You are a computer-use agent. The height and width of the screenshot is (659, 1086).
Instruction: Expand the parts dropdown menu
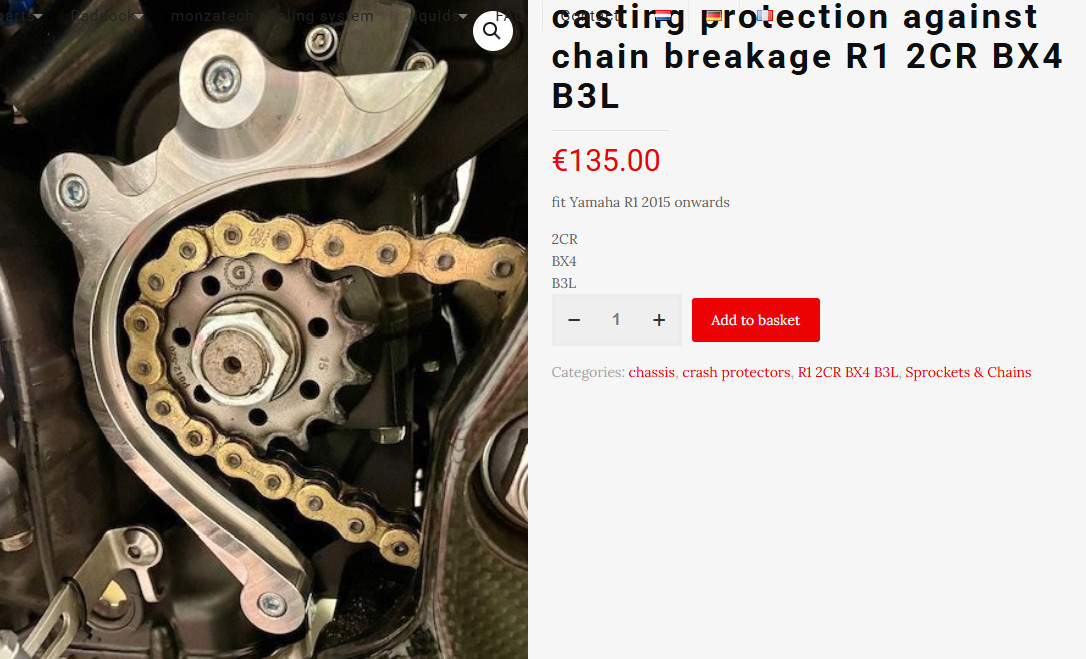point(21,15)
